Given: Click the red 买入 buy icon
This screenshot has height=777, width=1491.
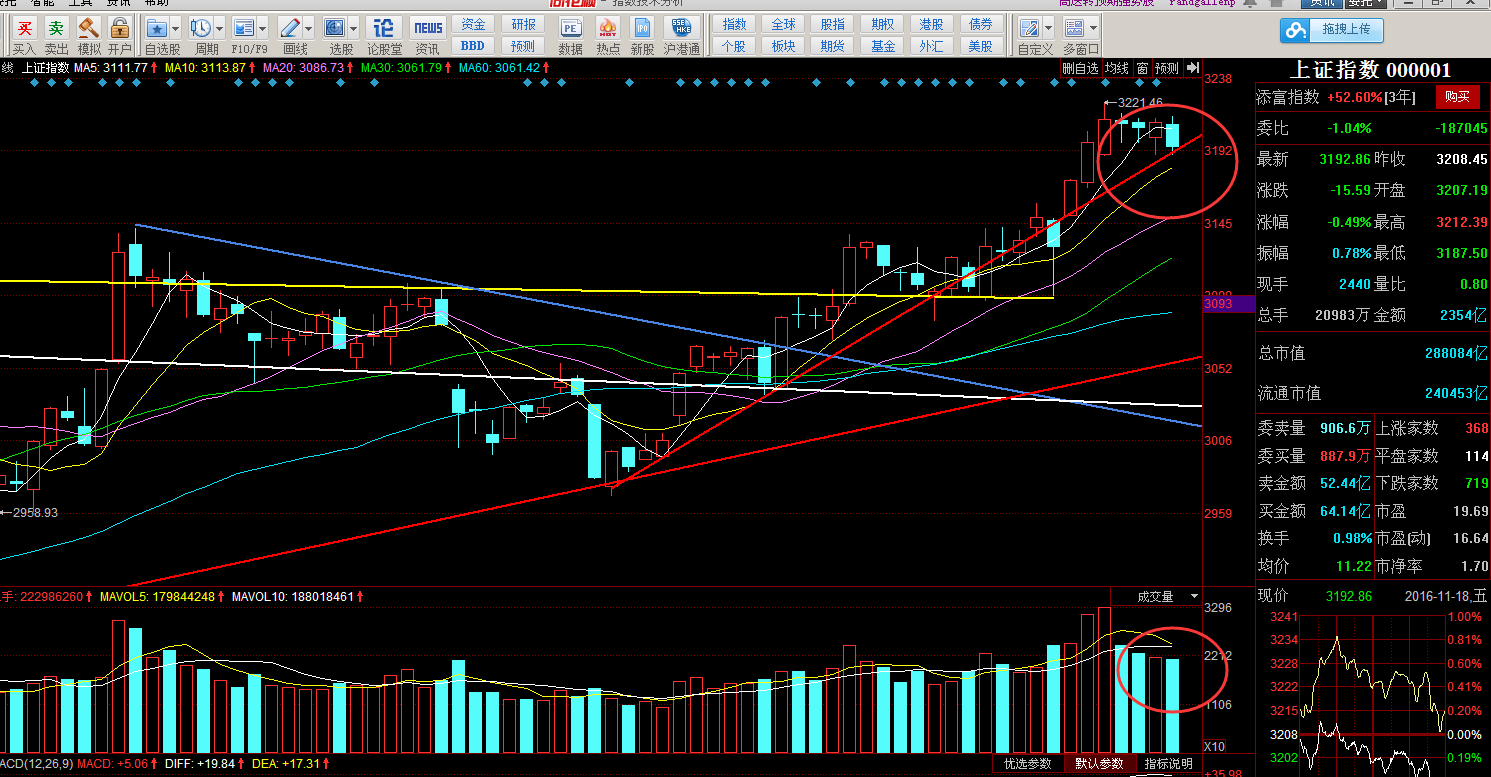Looking at the screenshot, I should click(x=25, y=28).
